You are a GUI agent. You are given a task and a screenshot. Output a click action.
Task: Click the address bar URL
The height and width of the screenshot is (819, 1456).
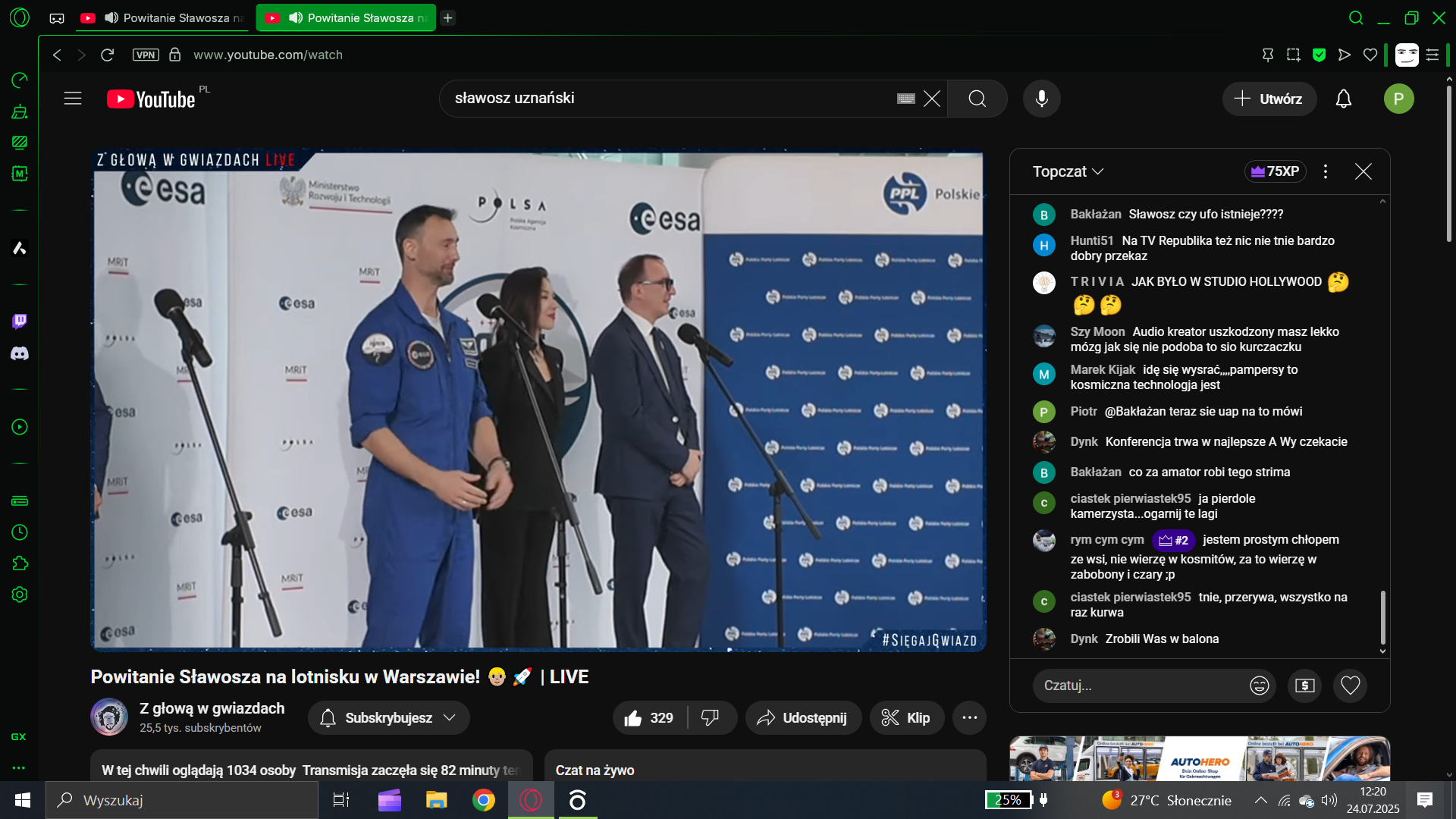coord(268,55)
